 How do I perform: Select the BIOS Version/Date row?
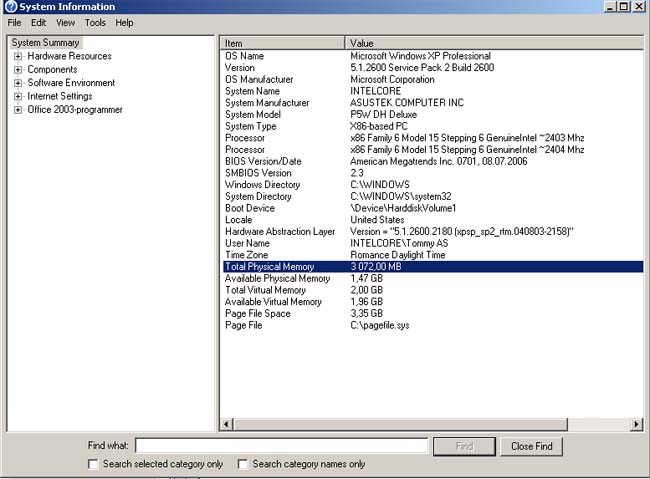[x=433, y=161]
